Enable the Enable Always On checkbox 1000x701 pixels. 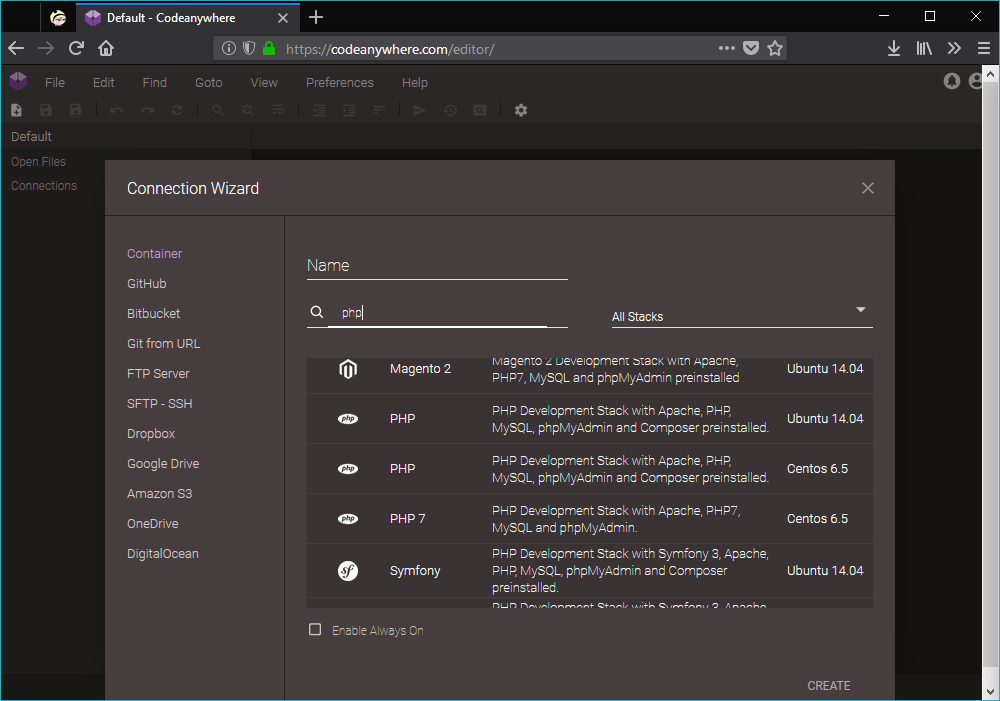[315, 629]
